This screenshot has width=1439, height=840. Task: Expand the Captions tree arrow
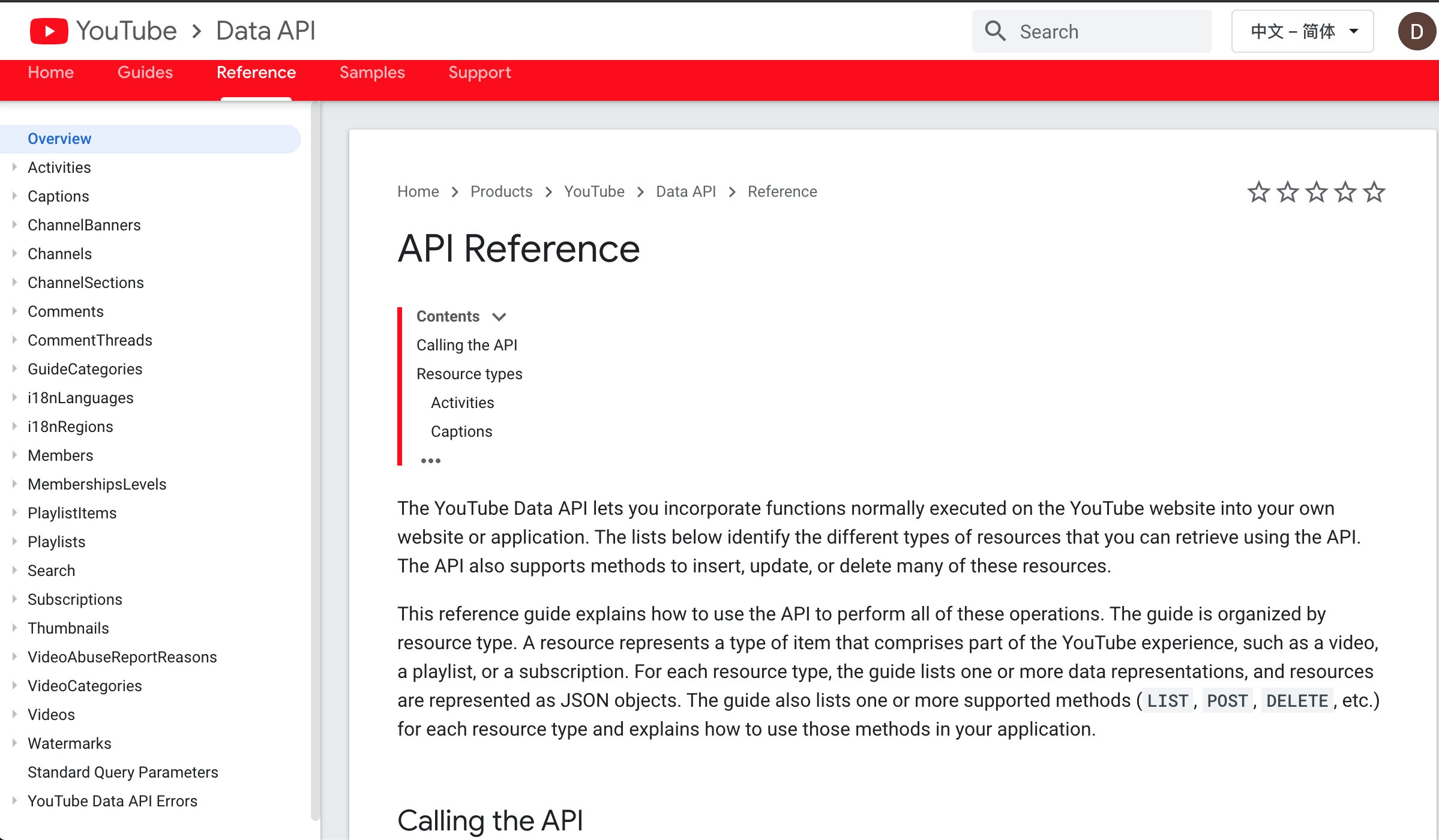click(x=14, y=196)
